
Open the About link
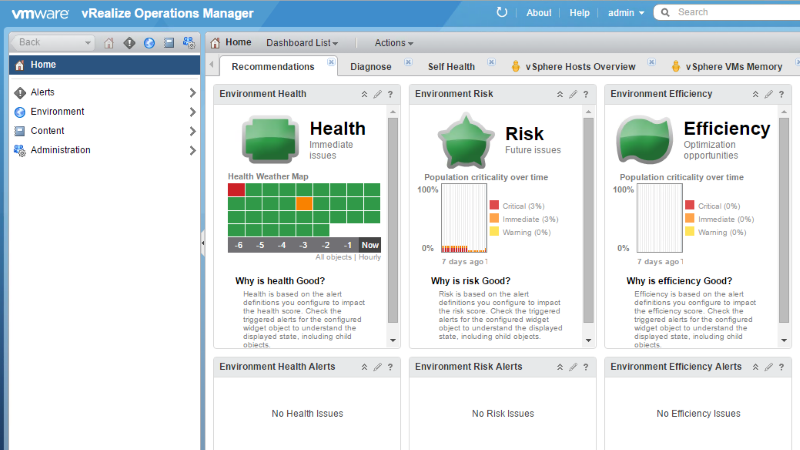click(x=539, y=13)
